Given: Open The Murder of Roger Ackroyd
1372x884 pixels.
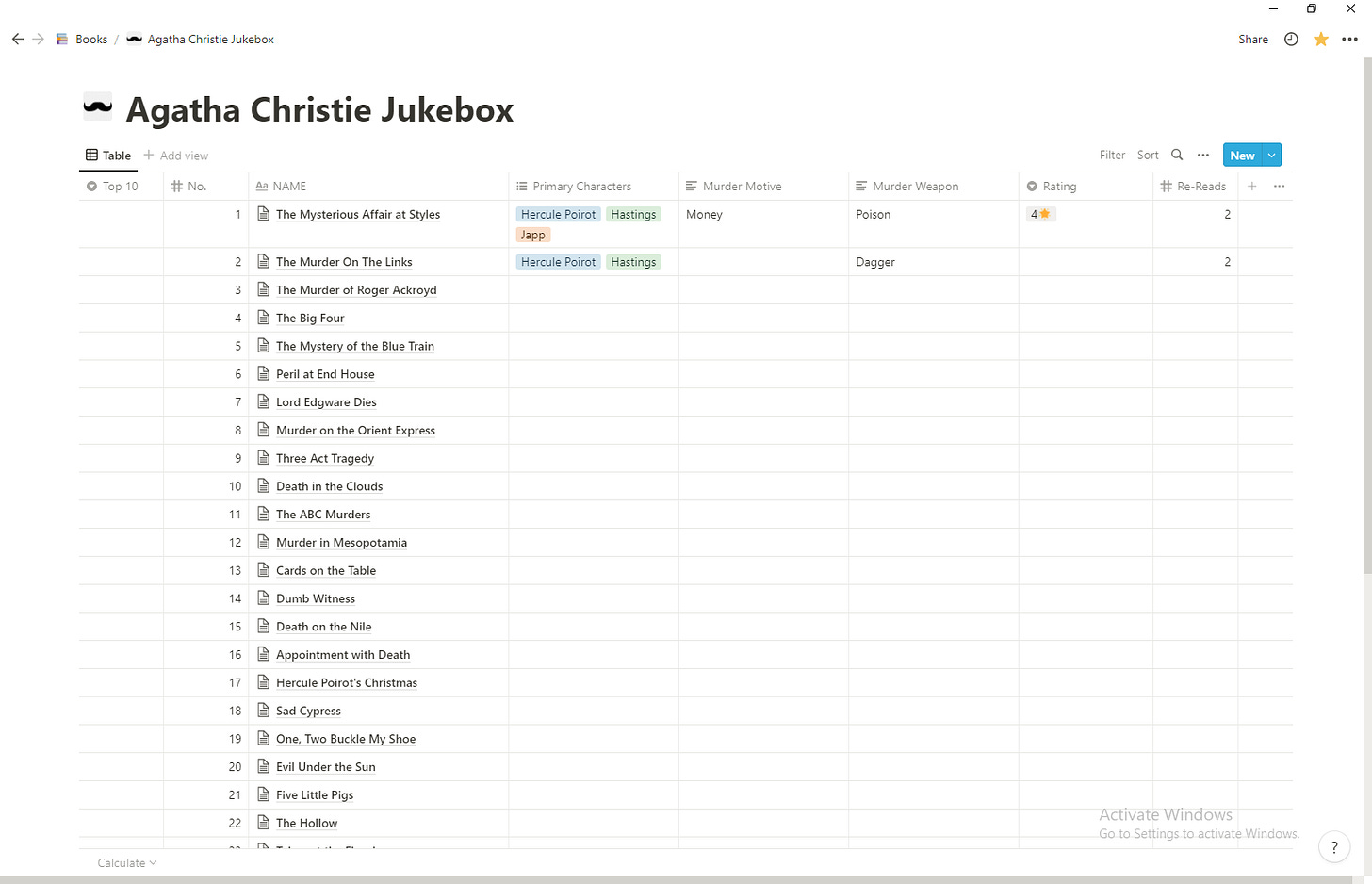Looking at the screenshot, I should [356, 290].
